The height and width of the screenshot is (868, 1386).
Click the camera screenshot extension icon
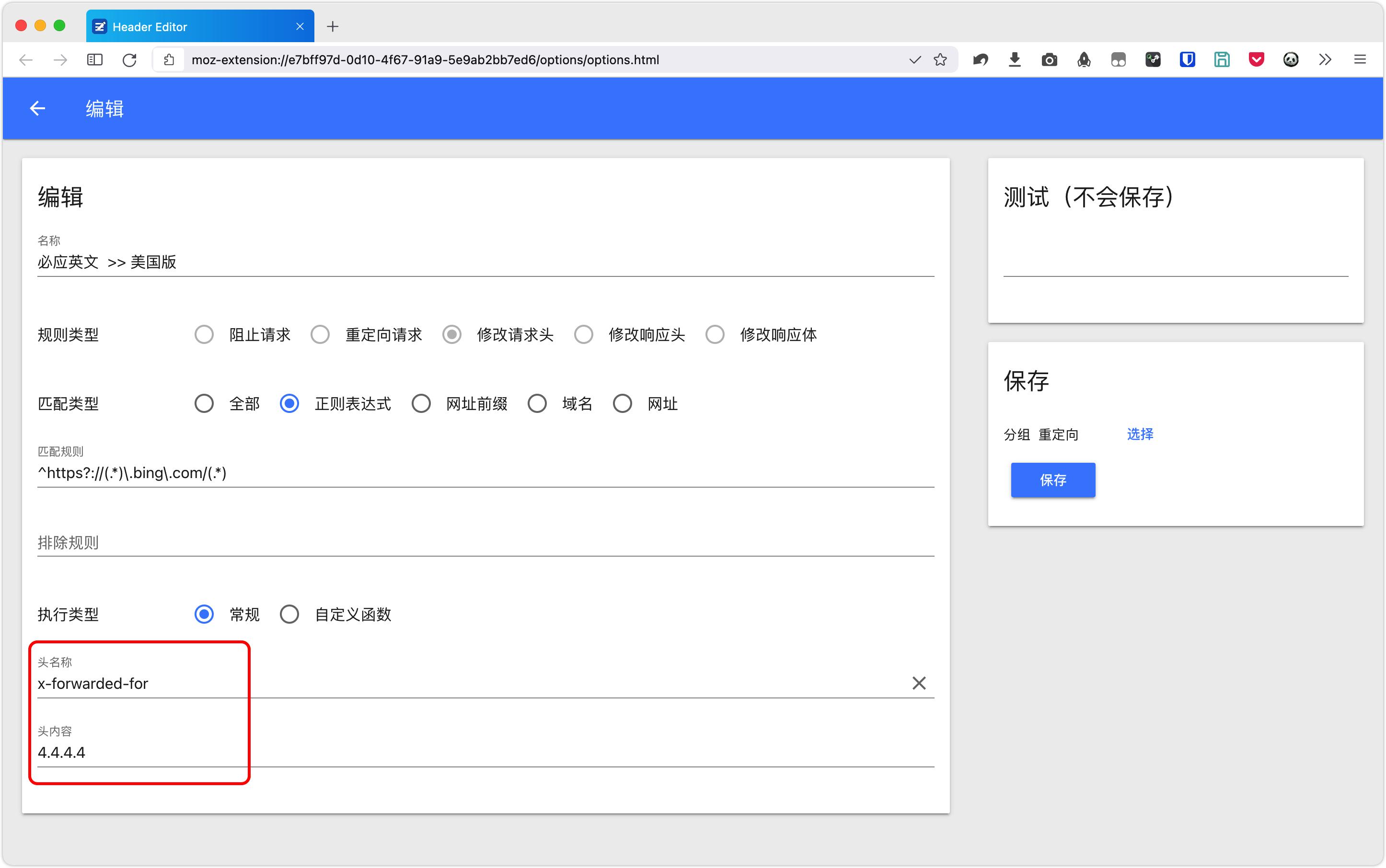(x=1050, y=60)
